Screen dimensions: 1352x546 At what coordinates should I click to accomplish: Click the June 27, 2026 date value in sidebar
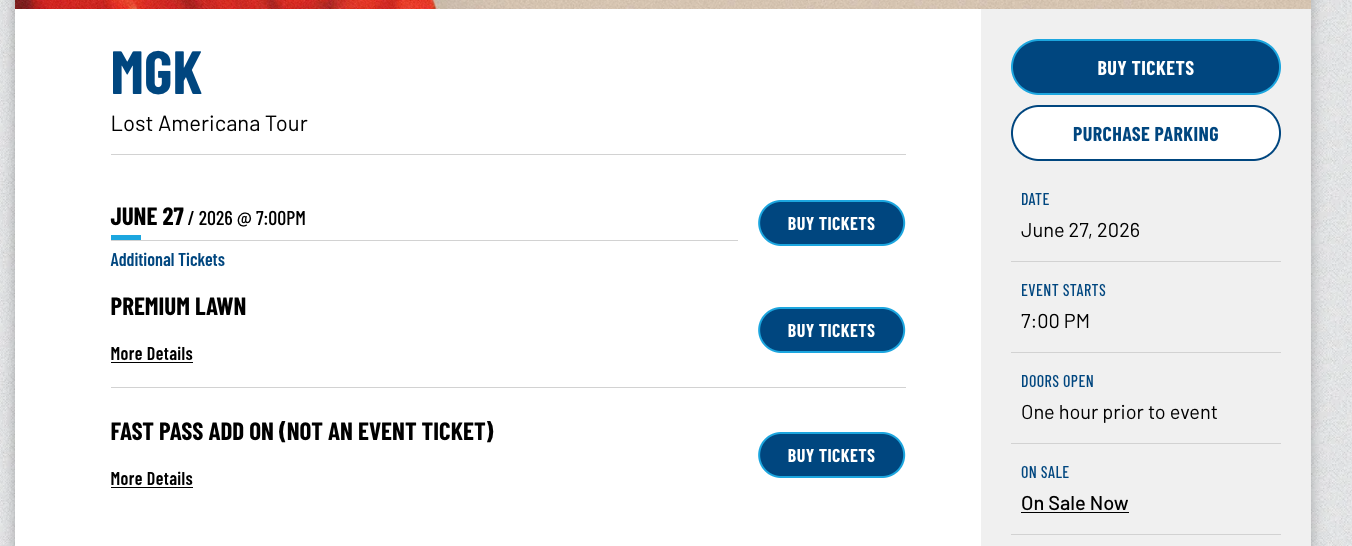1080,230
